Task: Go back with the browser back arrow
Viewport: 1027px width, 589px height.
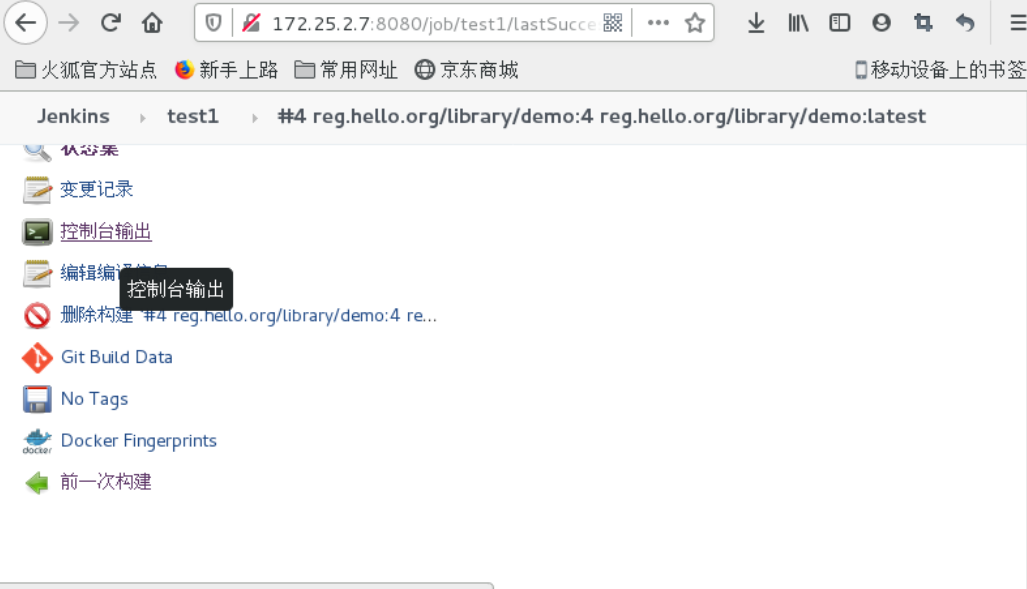Action: 26,23
